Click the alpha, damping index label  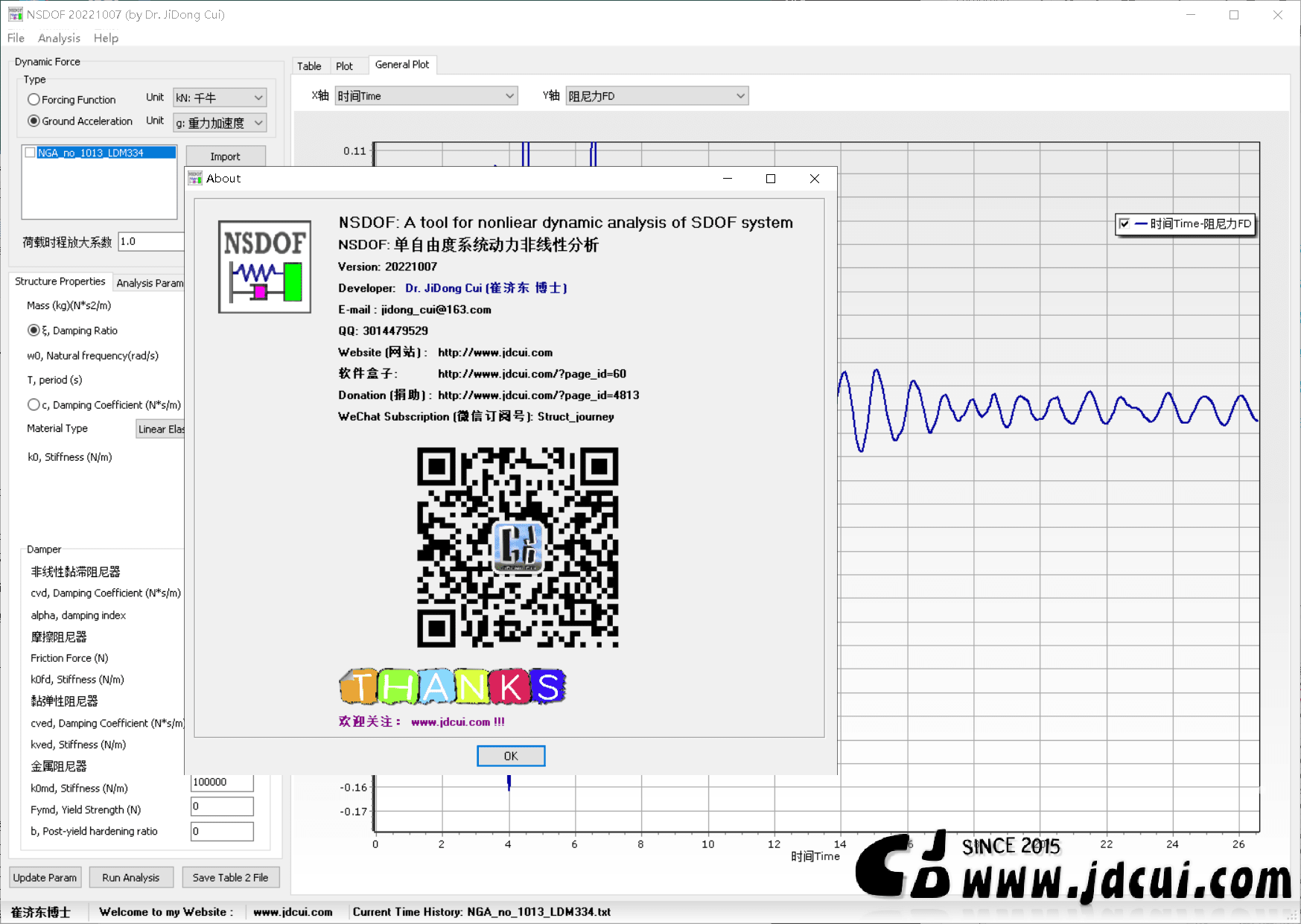pyautogui.click(x=78, y=615)
